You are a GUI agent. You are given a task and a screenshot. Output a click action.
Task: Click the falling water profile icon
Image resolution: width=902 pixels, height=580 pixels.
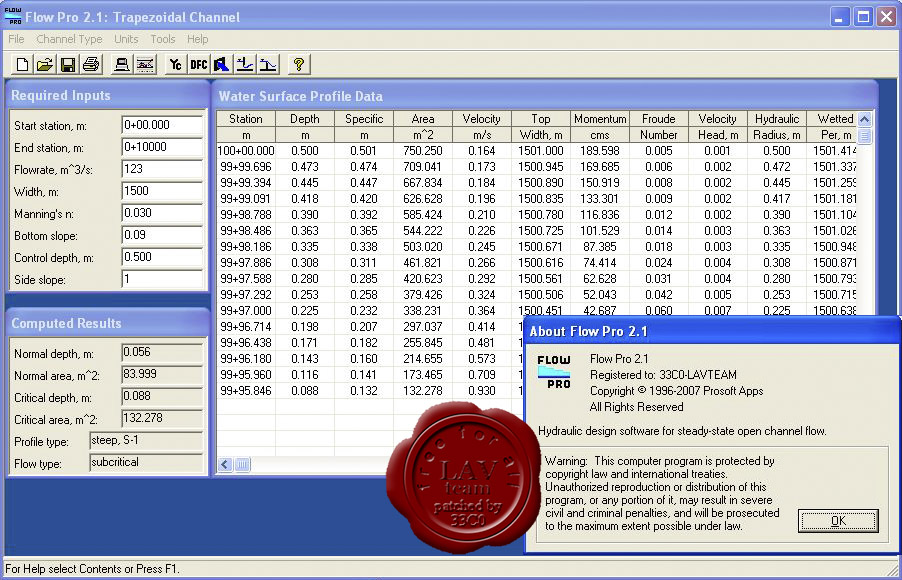pyautogui.click(x=267, y=64)
